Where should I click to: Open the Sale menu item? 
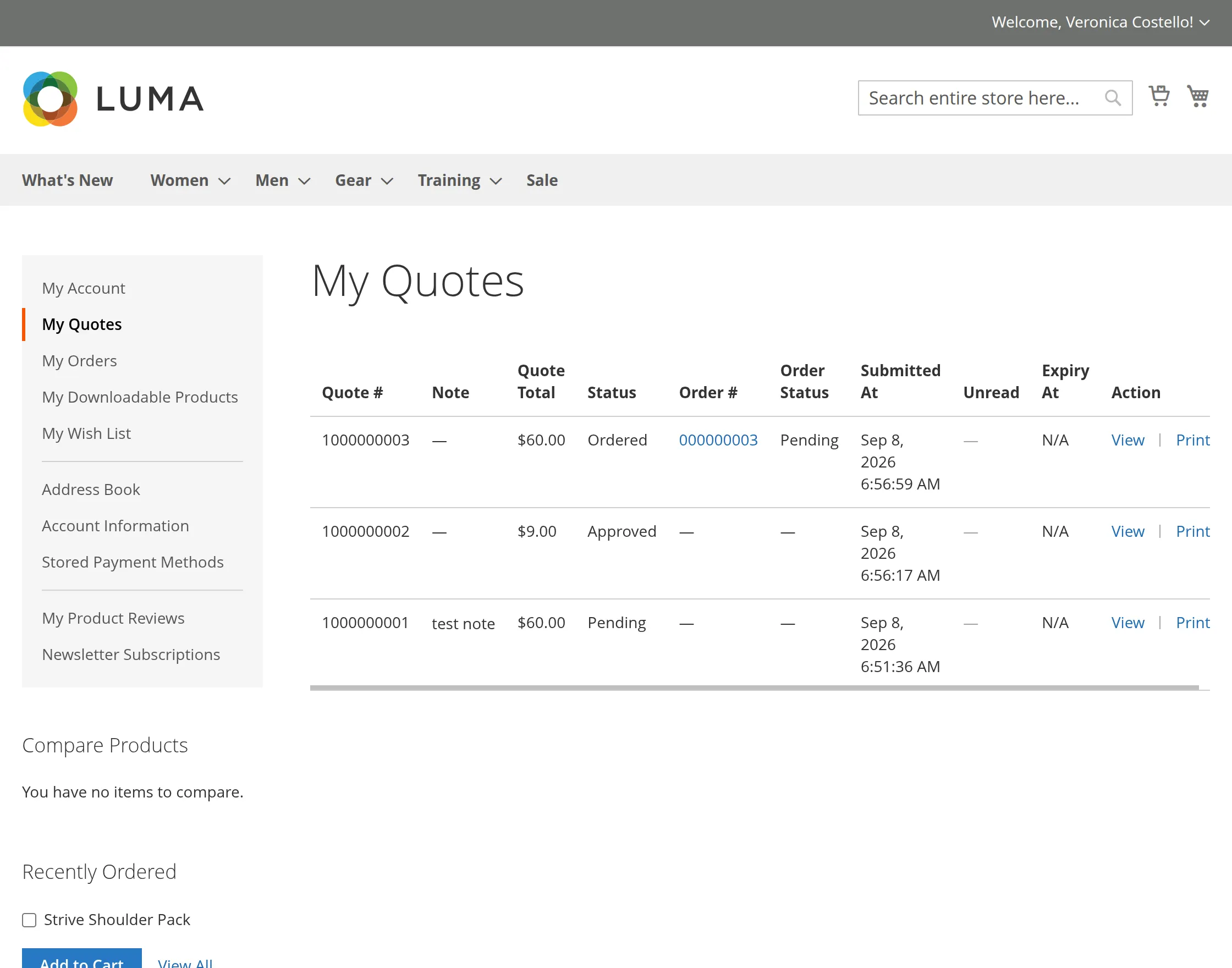pyautogui.click(x=542, y=180)
